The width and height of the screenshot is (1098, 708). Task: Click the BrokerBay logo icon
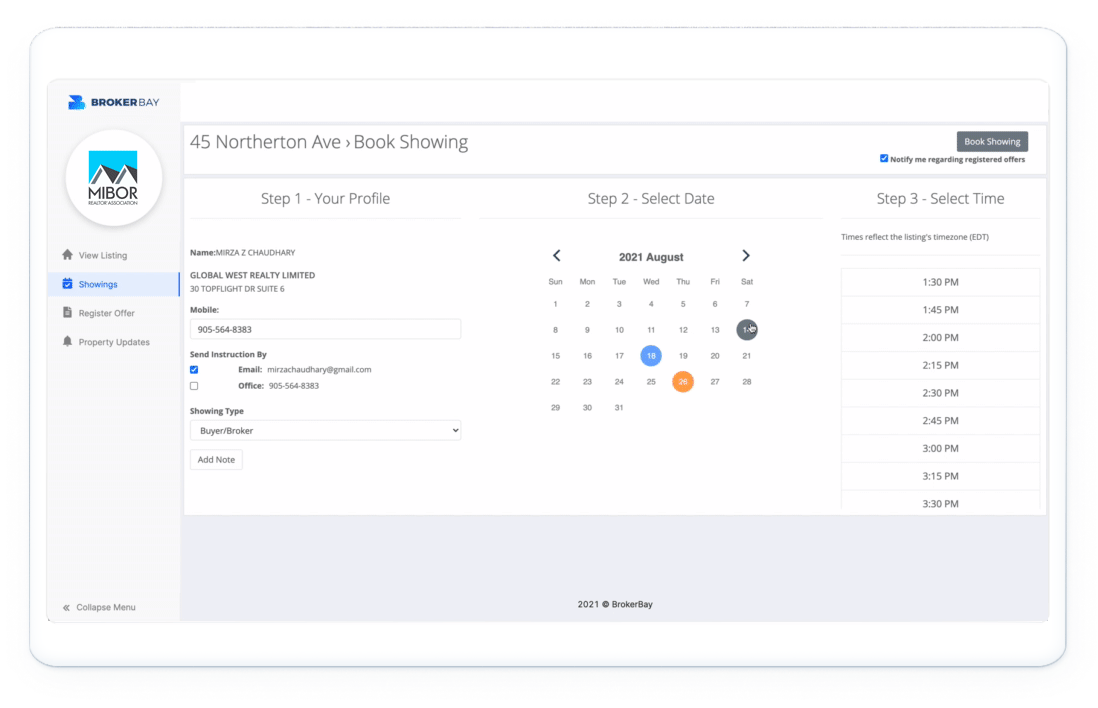click(x=77, y=102)
